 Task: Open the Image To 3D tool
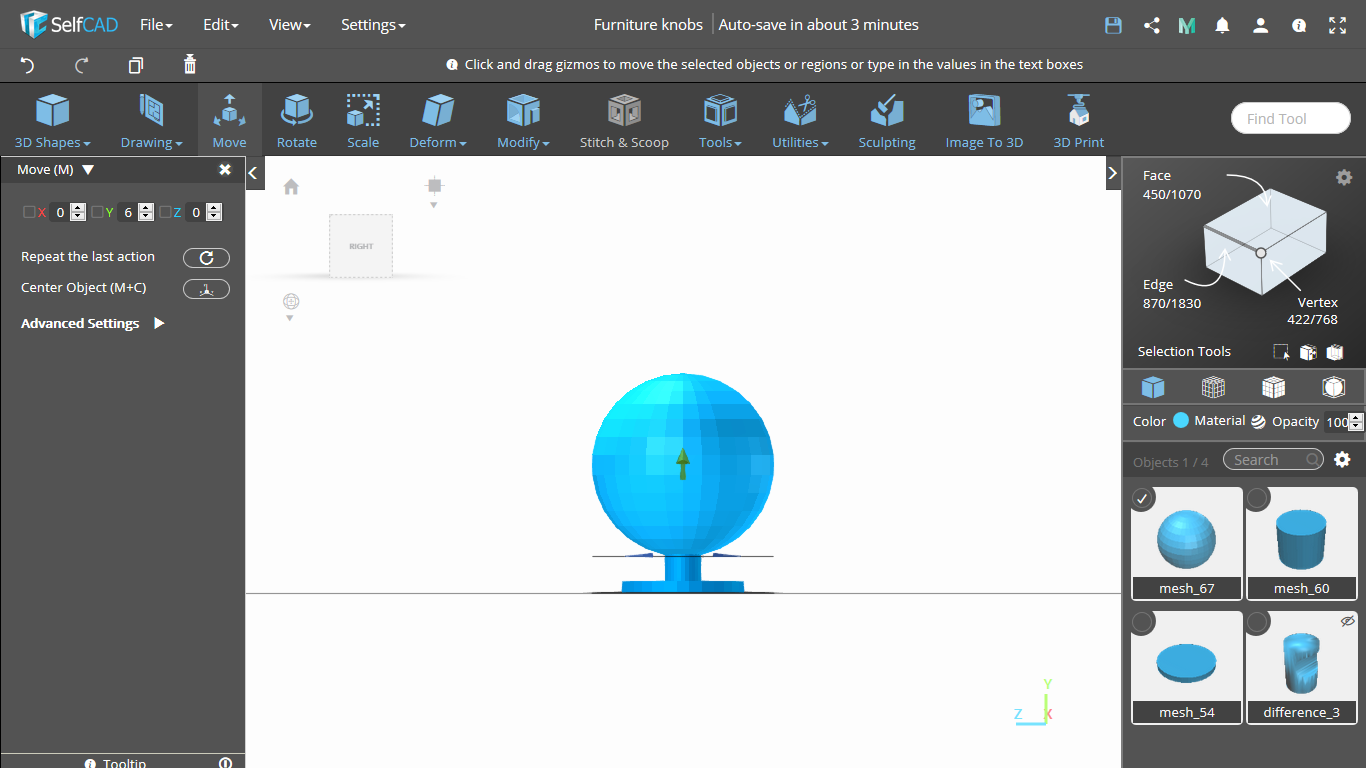tap(985, 120)
